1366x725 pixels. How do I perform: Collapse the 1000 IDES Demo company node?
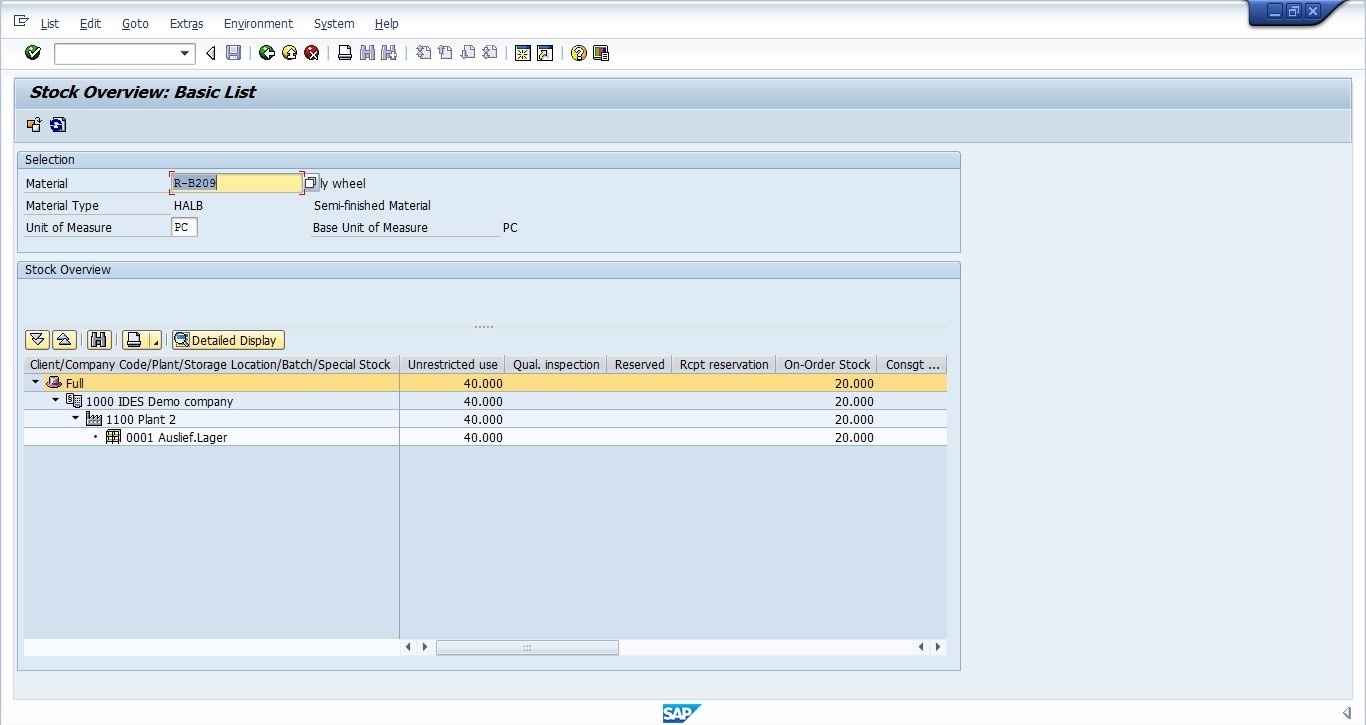tap(55, 401)
